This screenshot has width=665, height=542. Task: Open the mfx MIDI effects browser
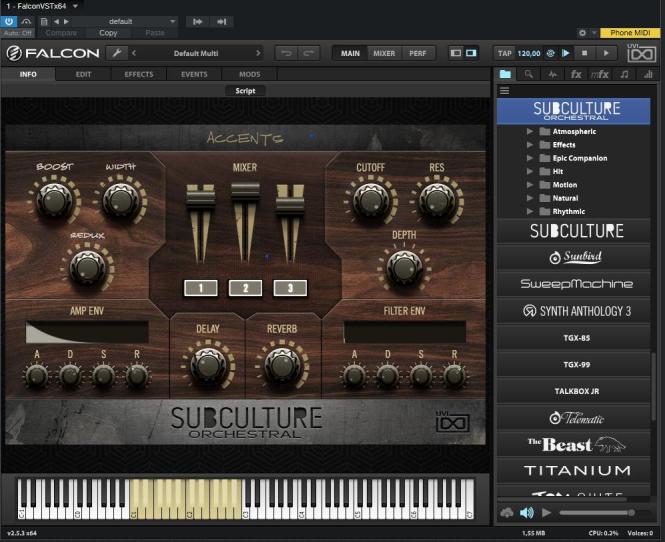(600, 75)
